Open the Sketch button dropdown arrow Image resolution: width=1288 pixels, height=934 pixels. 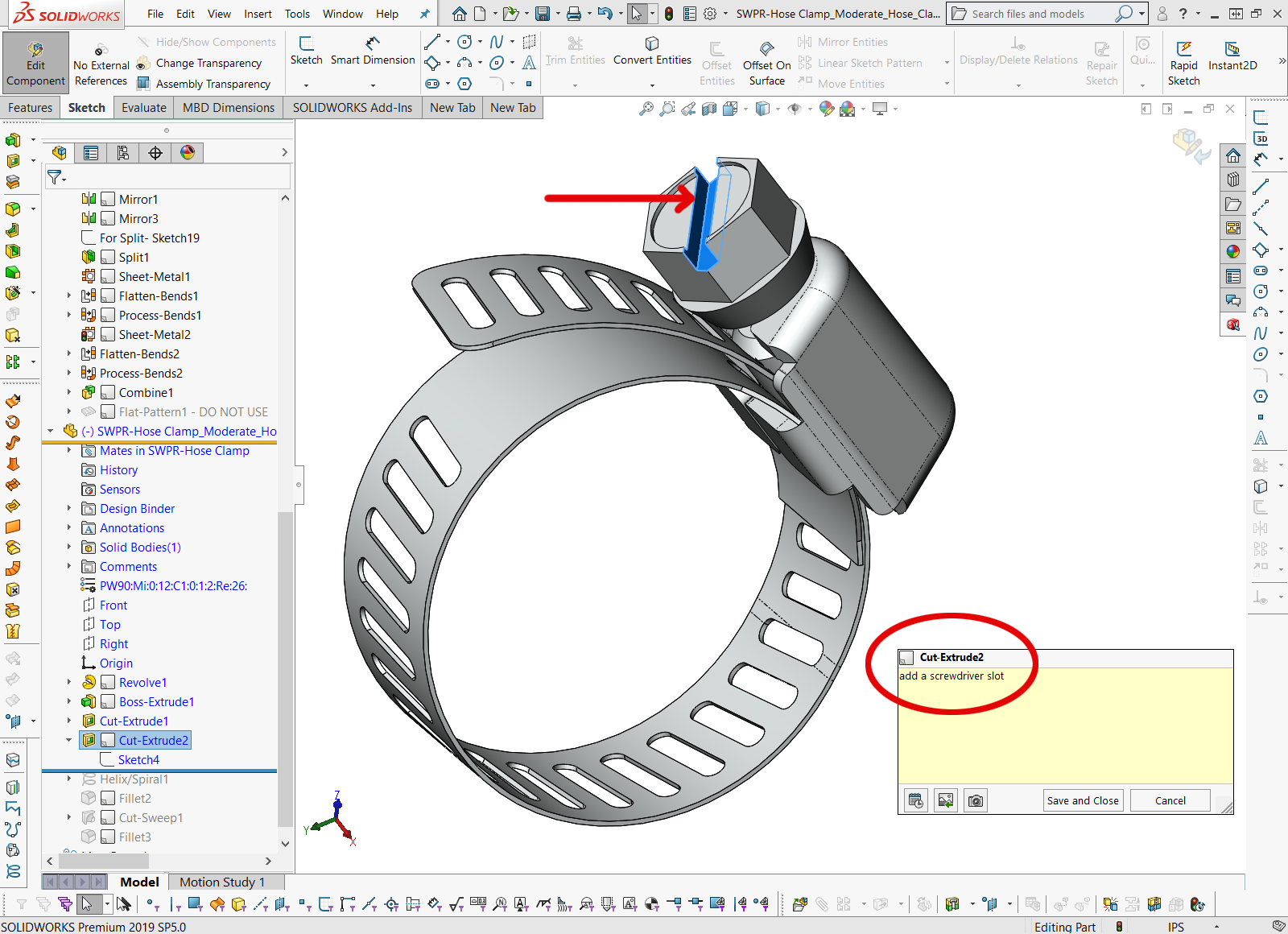point(306,85)
